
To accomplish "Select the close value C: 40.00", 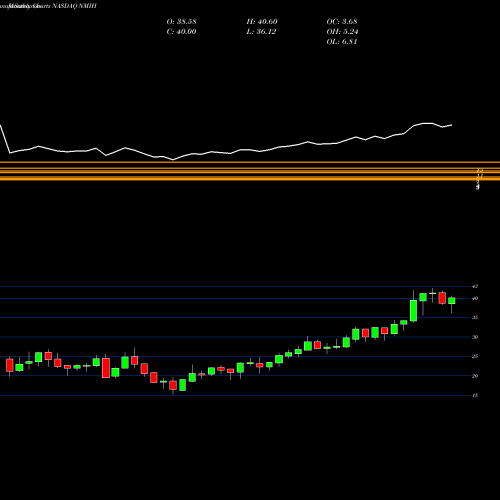I will (x=181, y=32).
